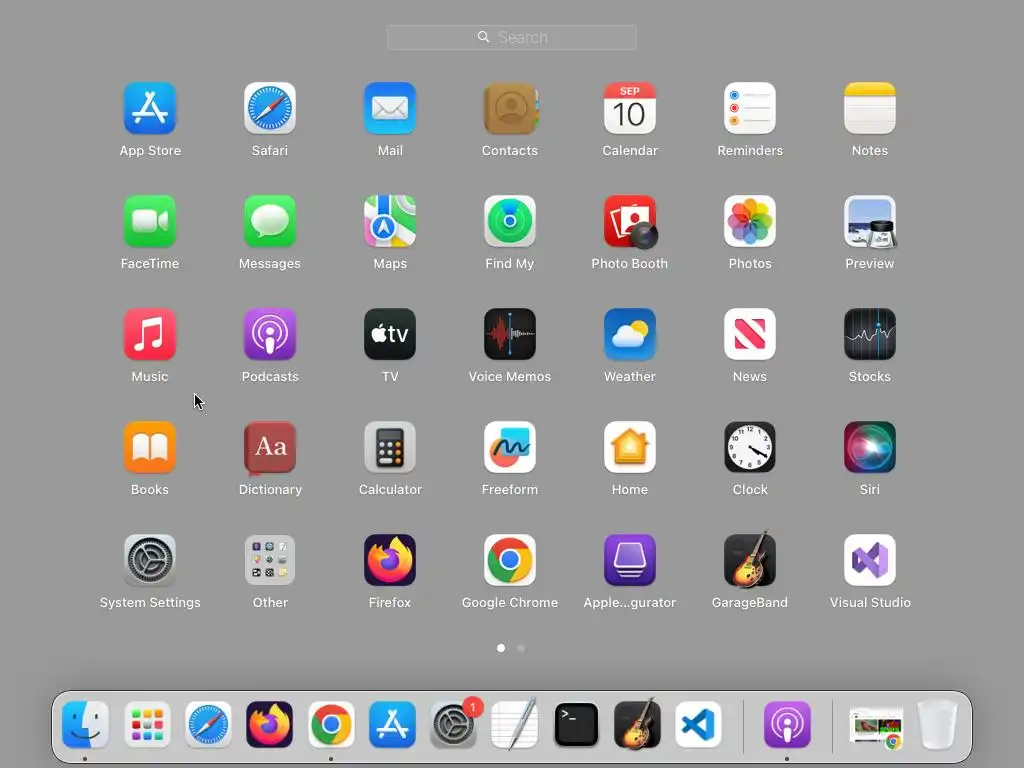Image resolution: width=1024 pixels, height=768 pixels.
Task: Launch Stocks app
Action: [870, 334]
